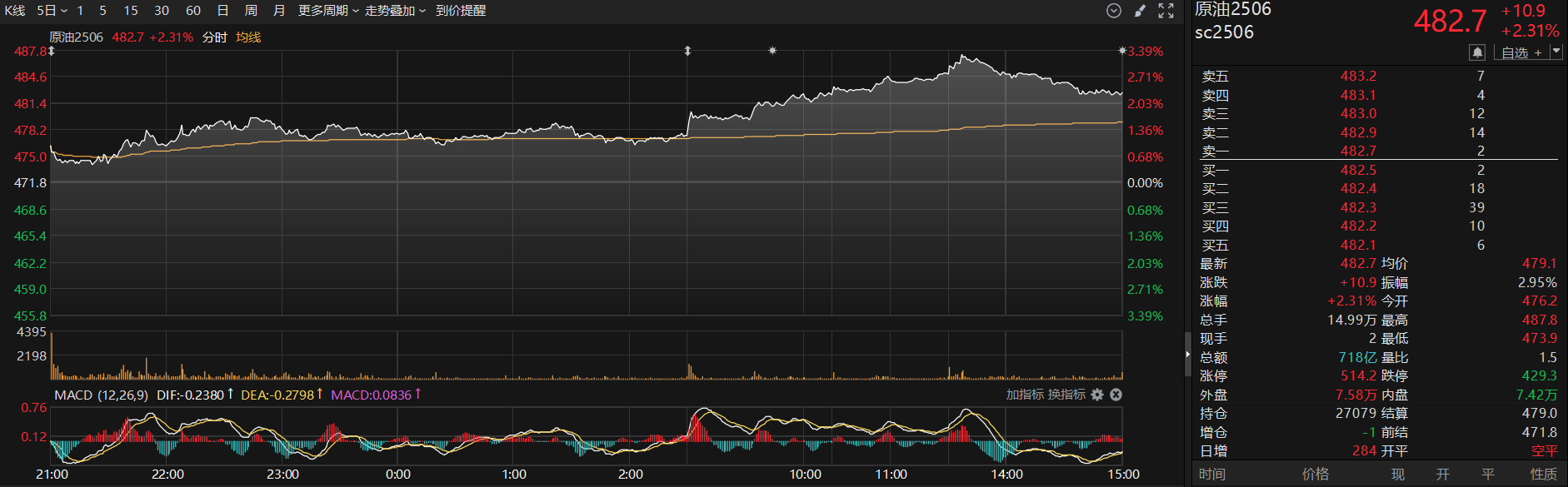
Task: Click 卖五 ask price 483.2
Action: (1358, 76)
